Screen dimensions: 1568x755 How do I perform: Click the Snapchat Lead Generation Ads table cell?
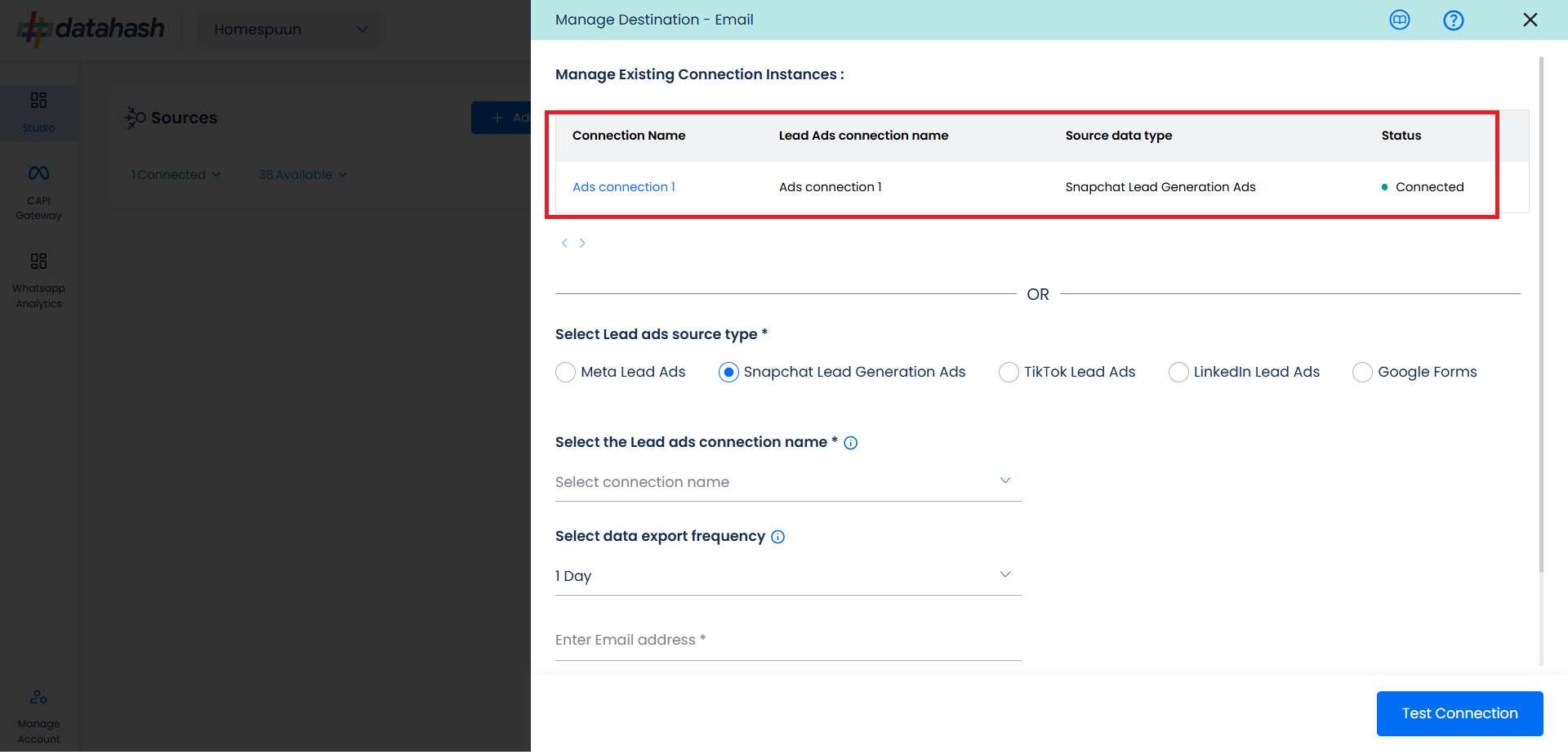(1160, 187)
